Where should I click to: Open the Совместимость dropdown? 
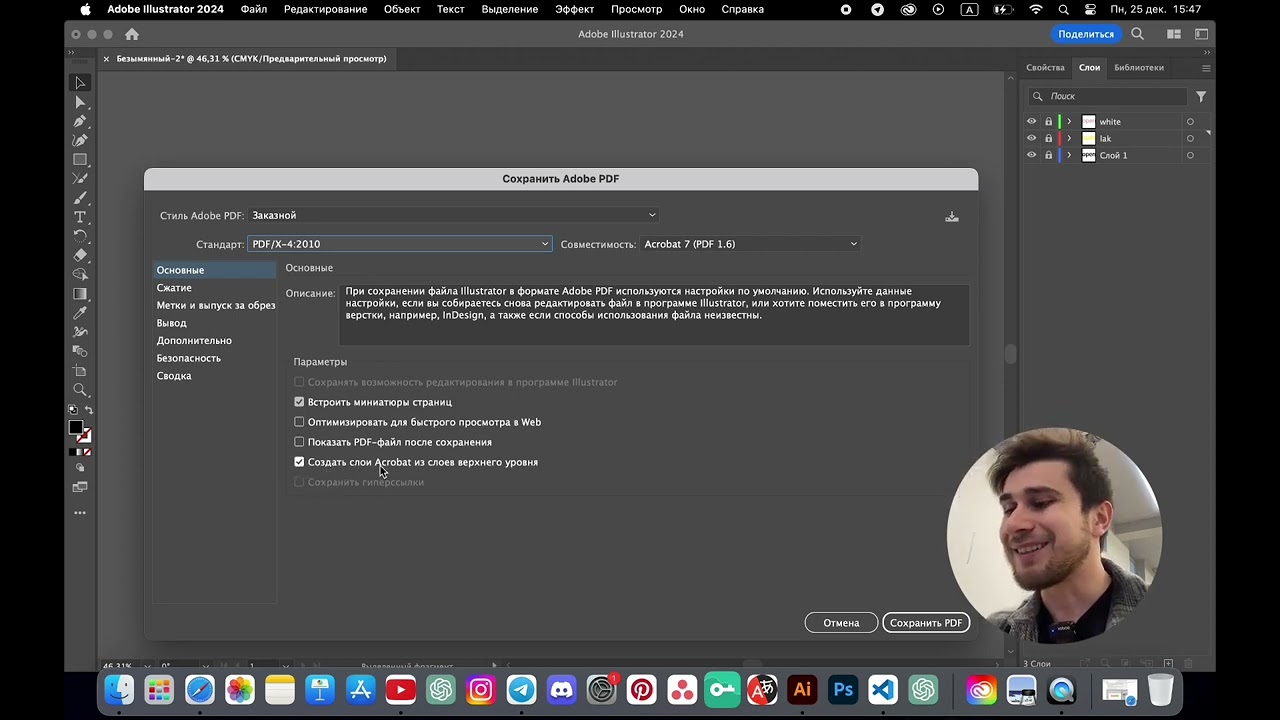coord(750,244)
